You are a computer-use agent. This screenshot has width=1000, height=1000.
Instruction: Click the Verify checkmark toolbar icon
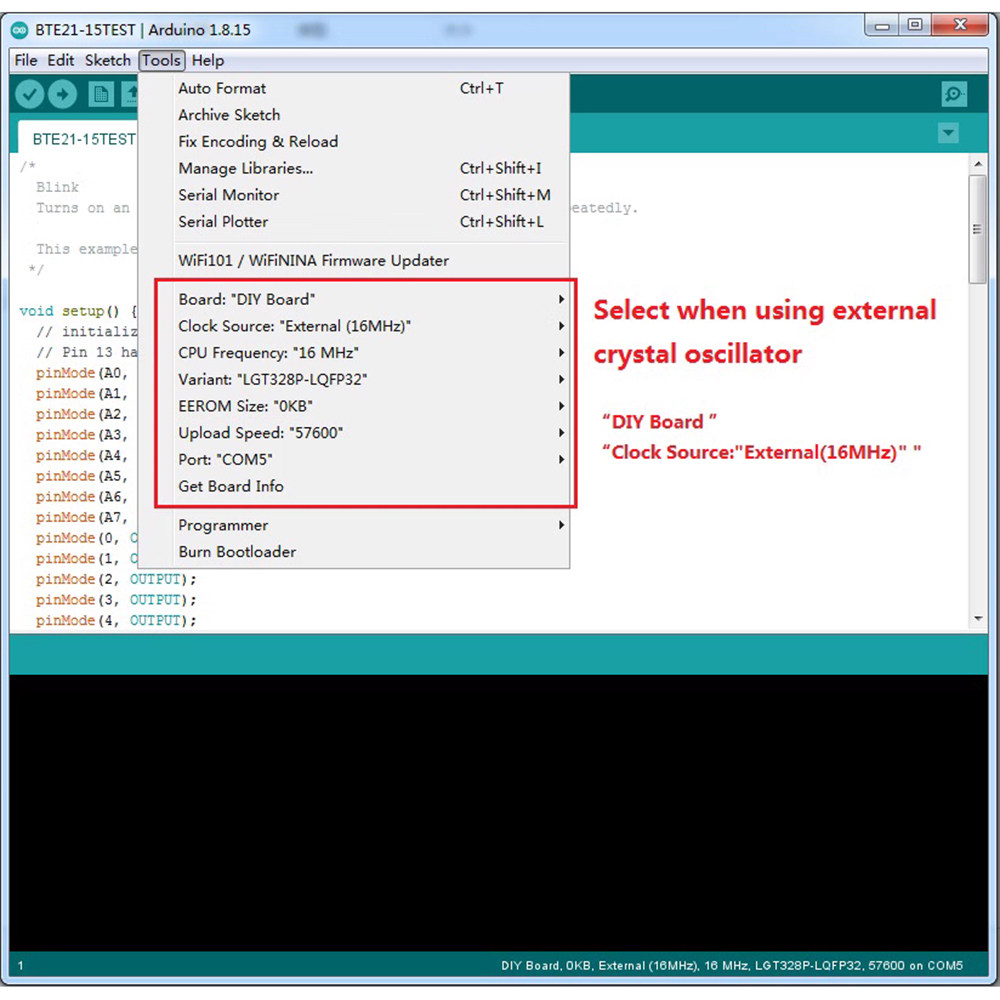click(x=29, y=94)
